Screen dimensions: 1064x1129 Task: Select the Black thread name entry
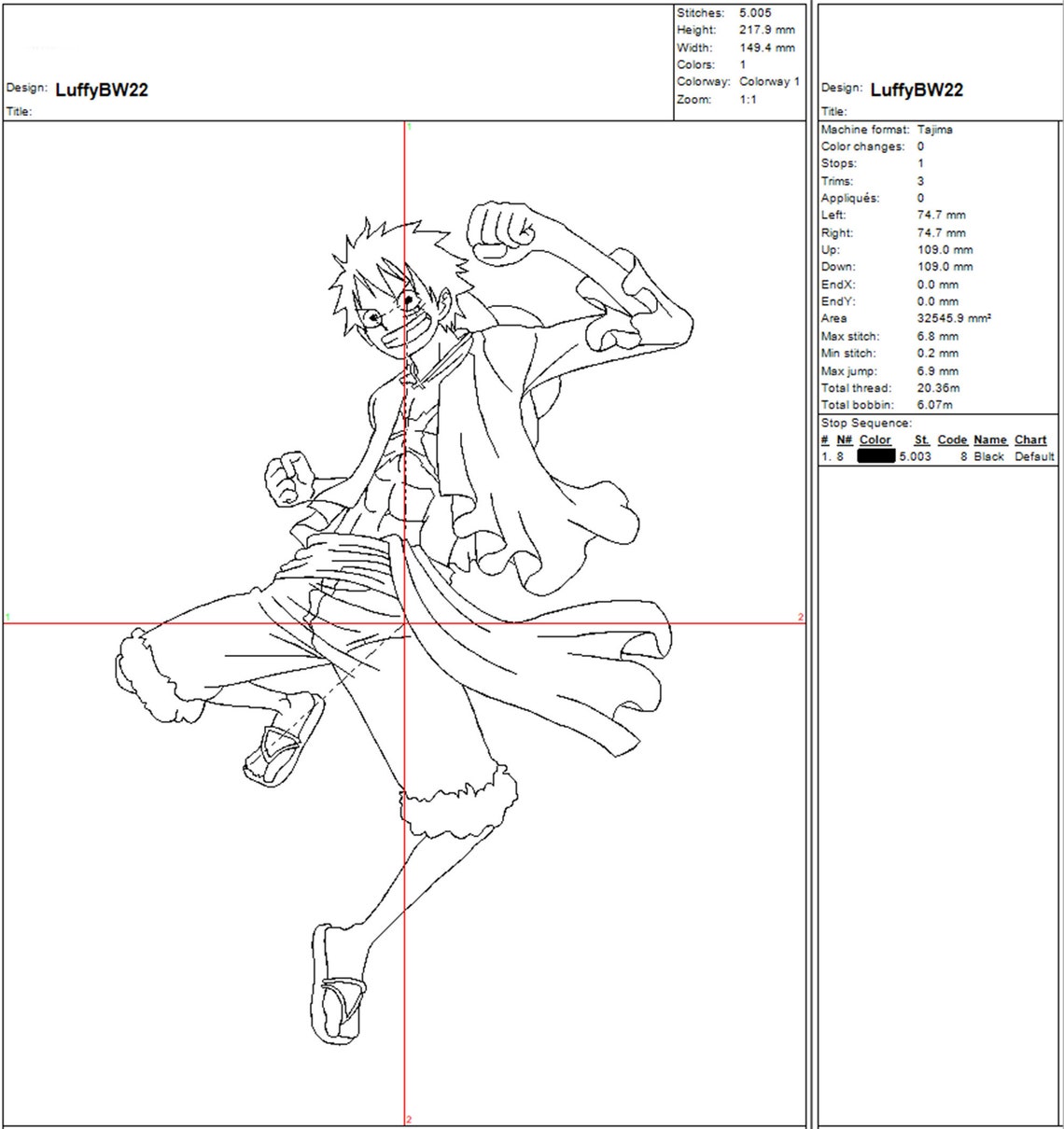click(988, 456)
